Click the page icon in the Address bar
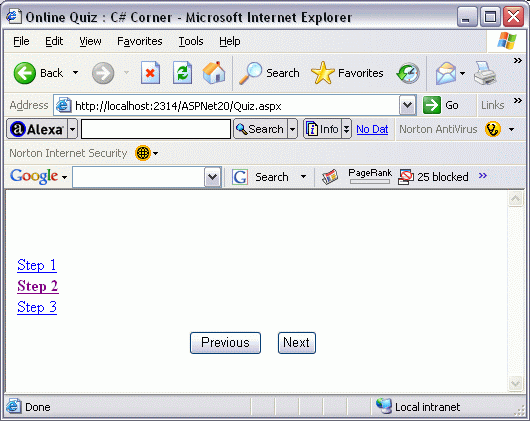Image resolution: width=530 pixels, height=421 pixels. [63, 105]
